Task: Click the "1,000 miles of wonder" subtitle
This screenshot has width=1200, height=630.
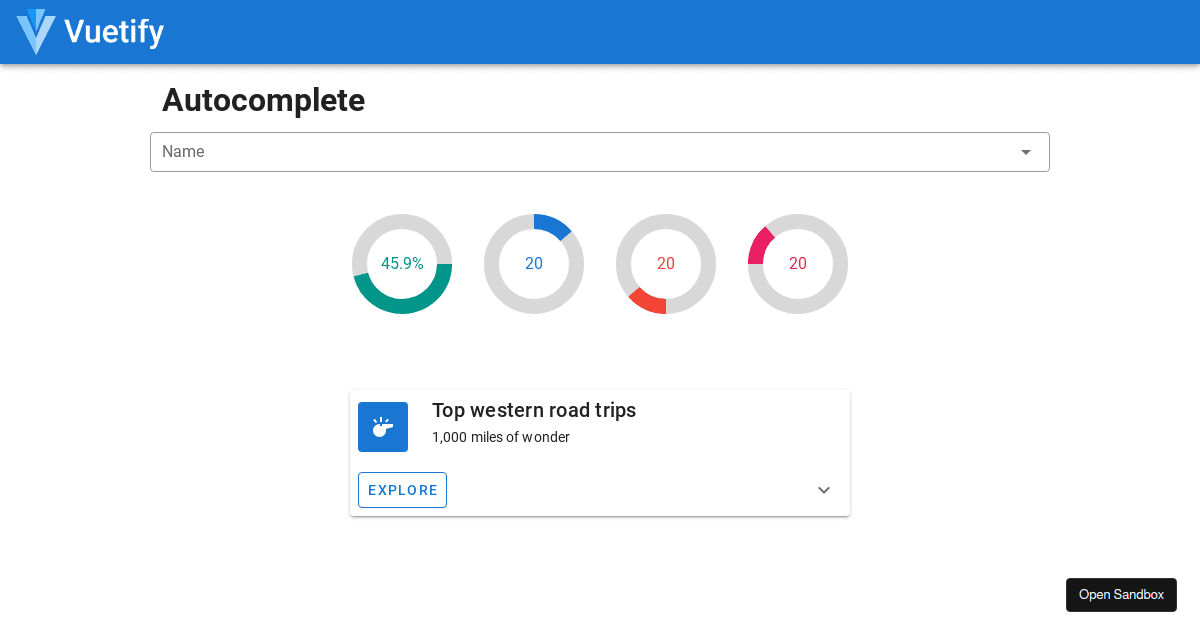Action: click(x=501, y=437)
